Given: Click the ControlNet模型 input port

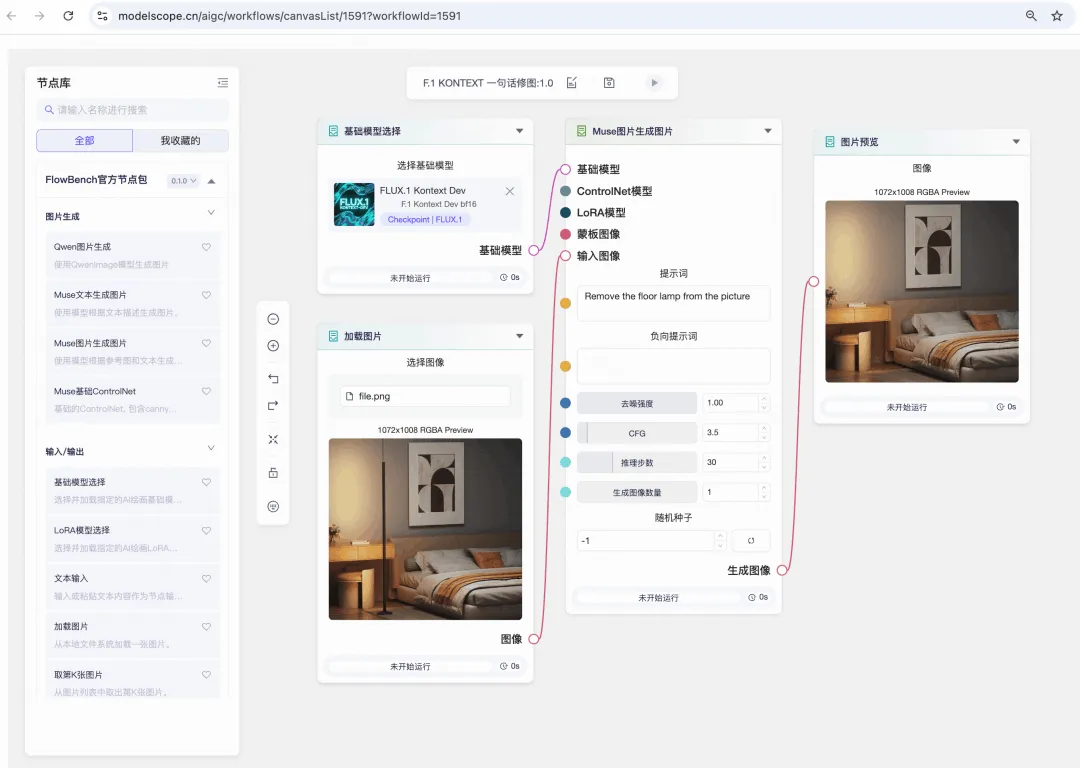Looking at the screenshot, I should [565, 191].
